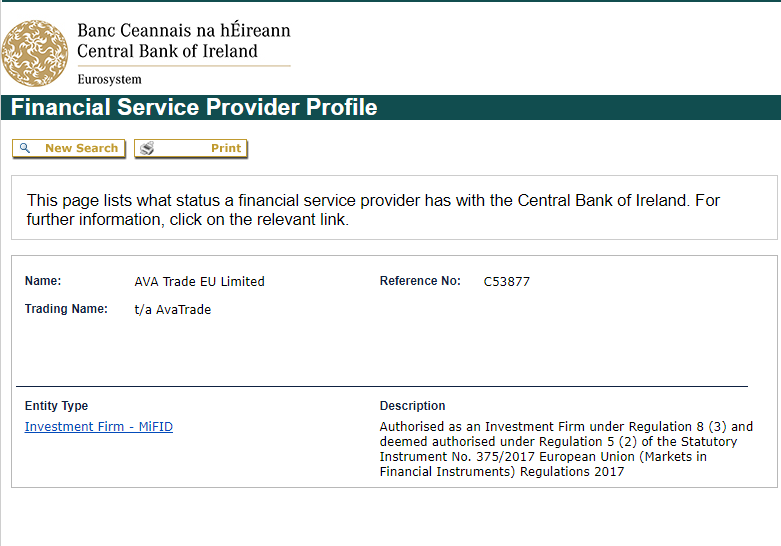This screenshot has height=546, width=781.
Task: Click the Name field label
Action: tap(43, 281)
